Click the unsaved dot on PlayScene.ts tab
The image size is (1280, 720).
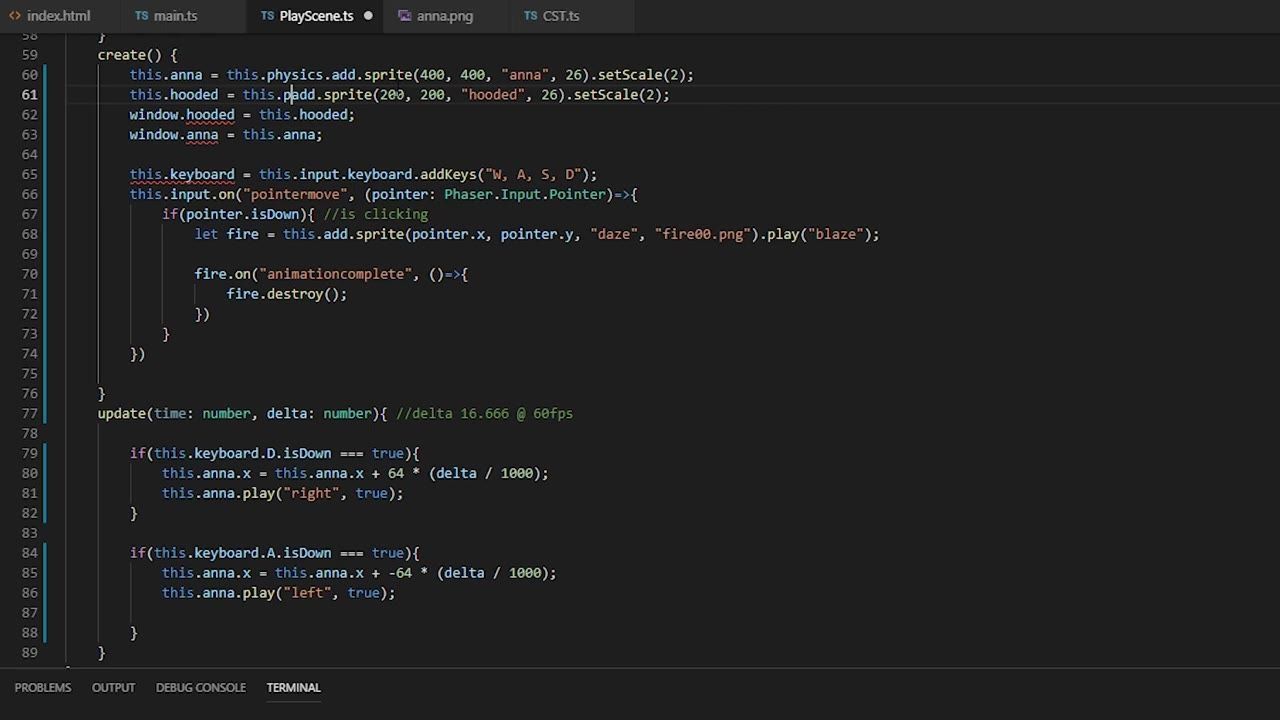368,16
